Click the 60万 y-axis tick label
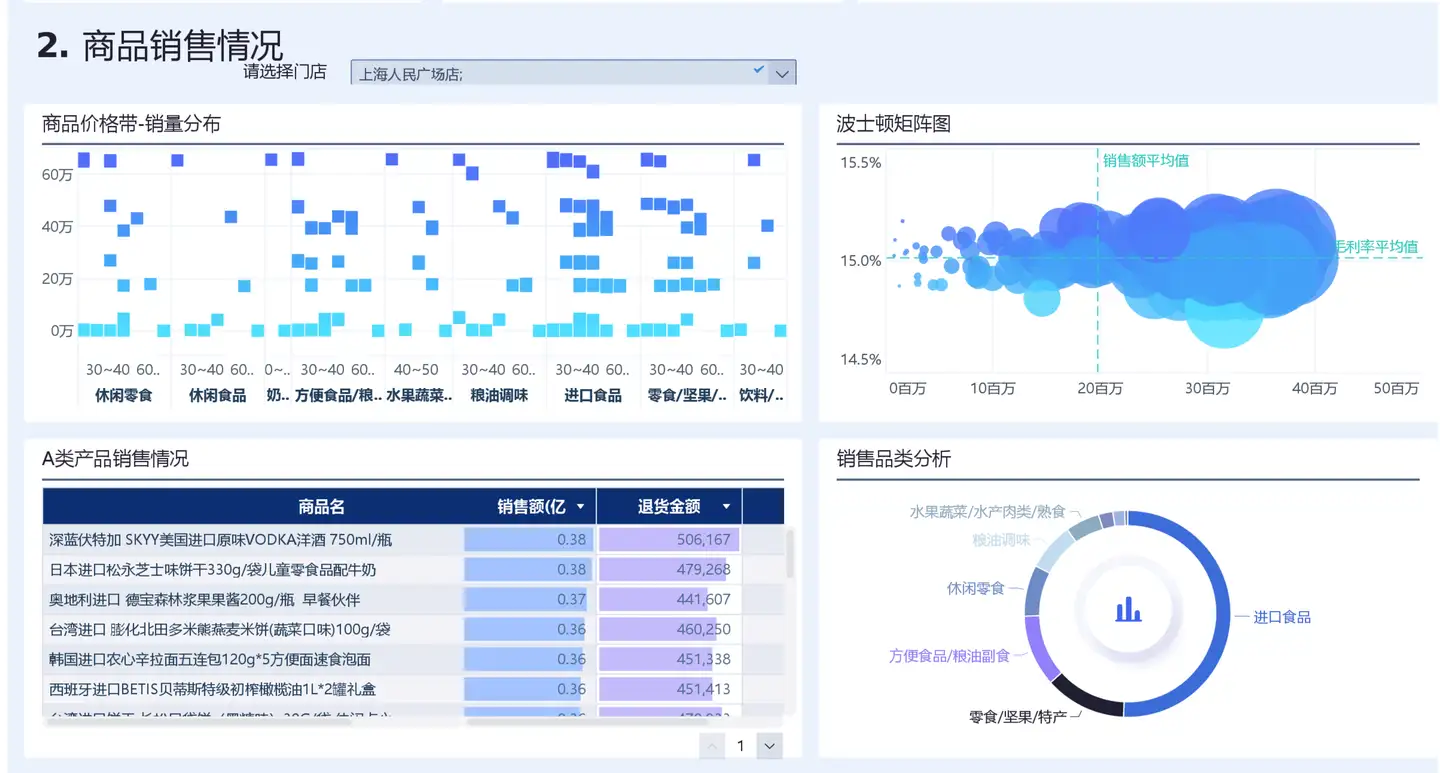Viewport: 1440px width, 773px height. [57, 174]
